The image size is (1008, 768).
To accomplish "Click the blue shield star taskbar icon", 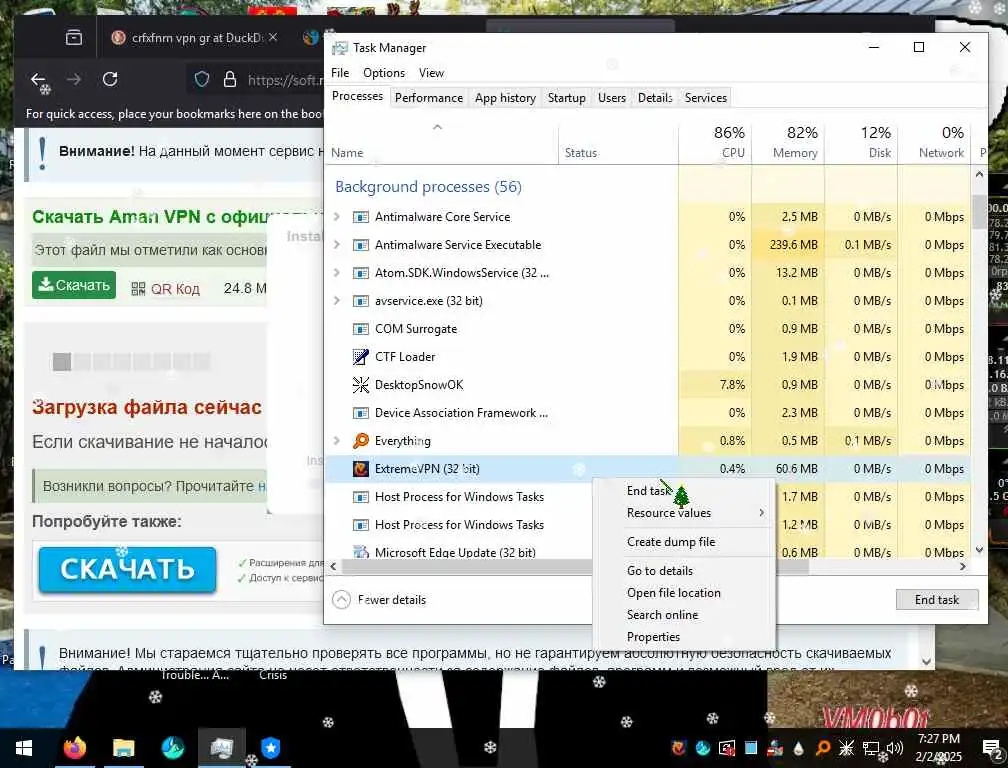I will [x=271, y=748].
